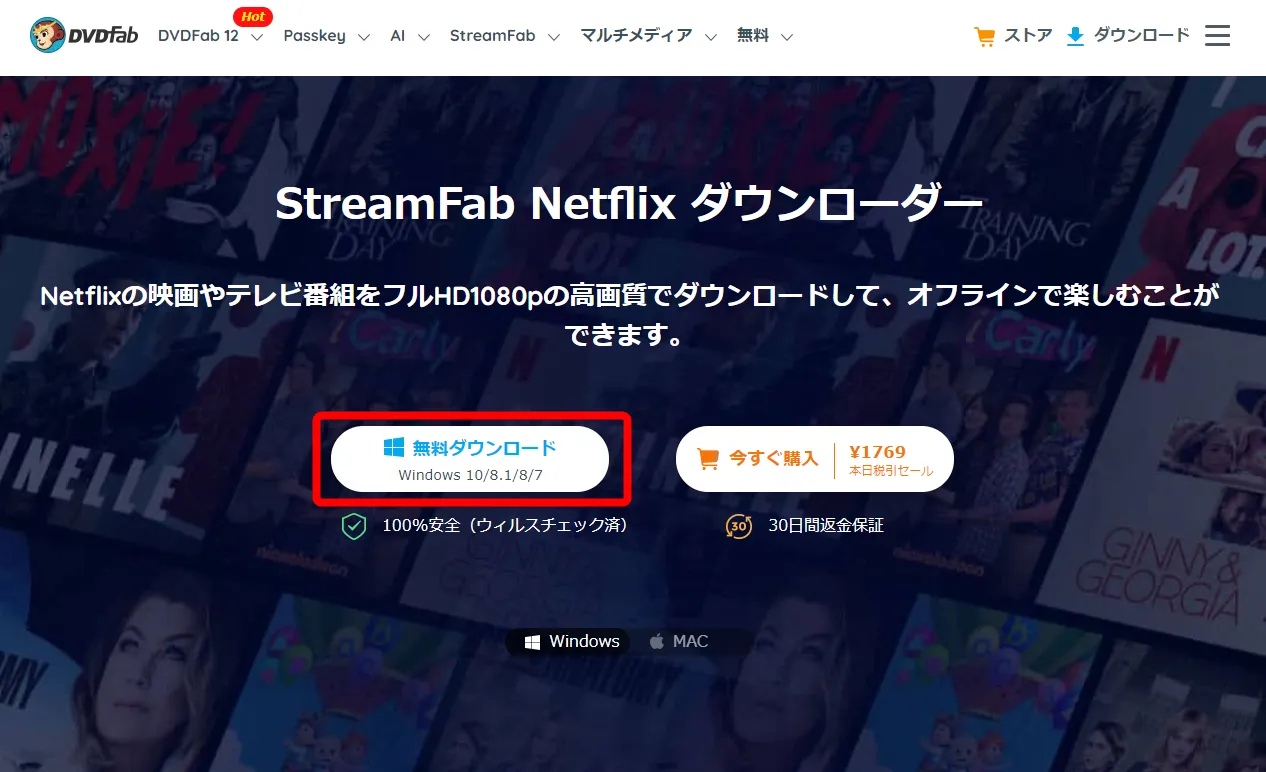Click the DVDFab monkey logo

(x=84, y=36)
